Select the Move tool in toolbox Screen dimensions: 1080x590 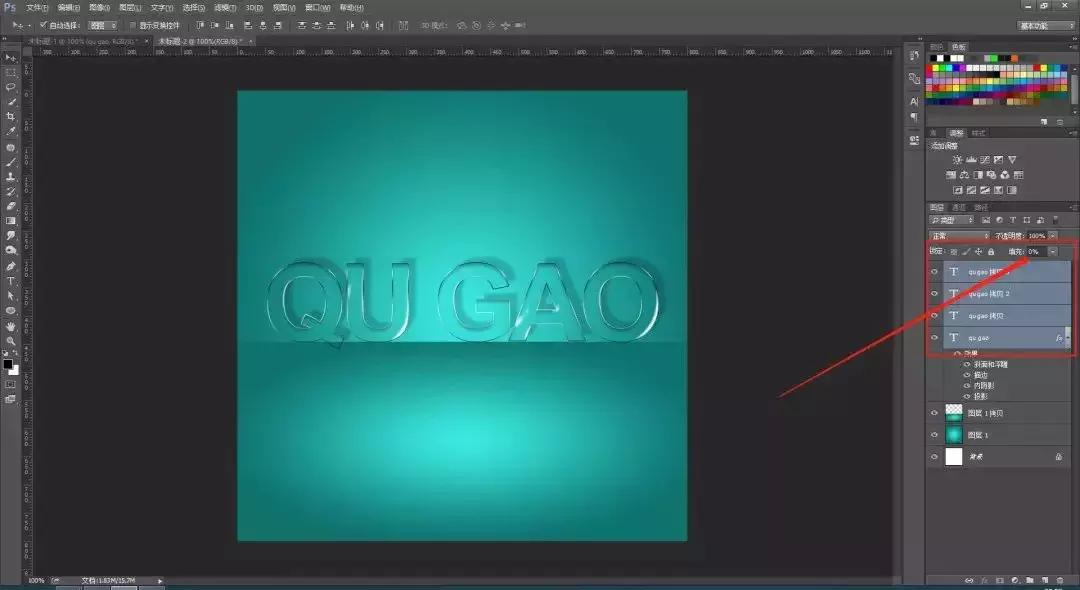coord(10,57)
